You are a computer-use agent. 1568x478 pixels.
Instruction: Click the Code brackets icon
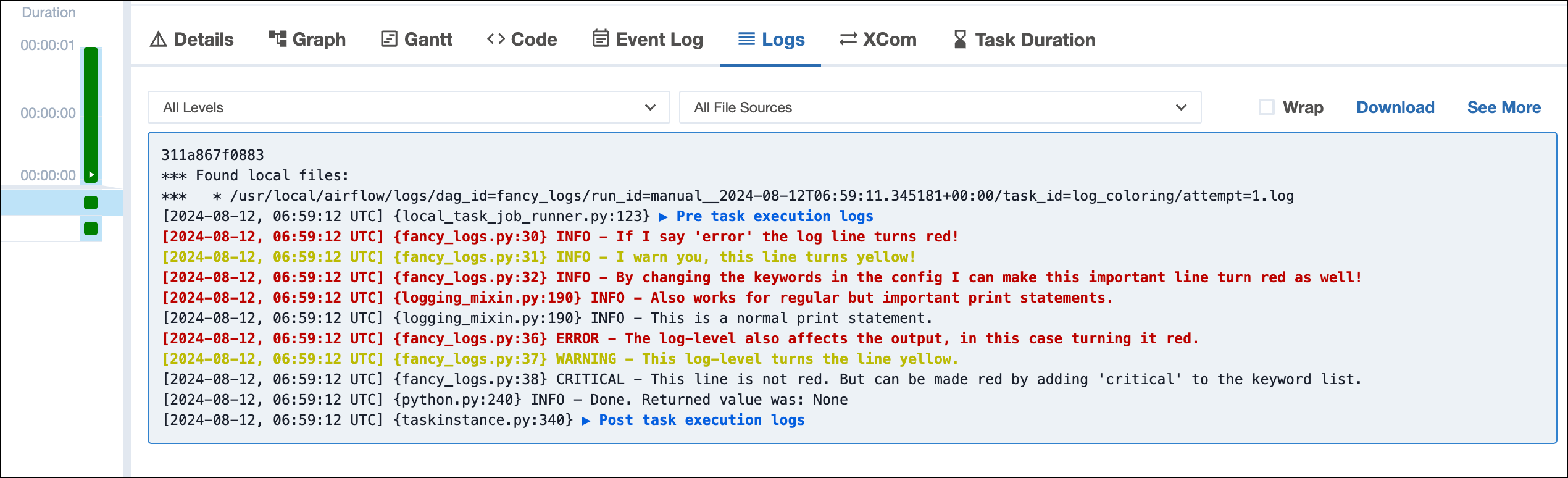click(x=496, y=39)
